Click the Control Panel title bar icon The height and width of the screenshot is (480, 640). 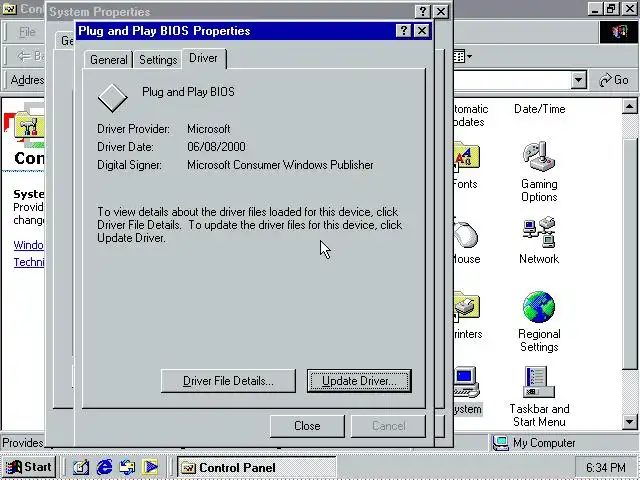coord(10,9)
